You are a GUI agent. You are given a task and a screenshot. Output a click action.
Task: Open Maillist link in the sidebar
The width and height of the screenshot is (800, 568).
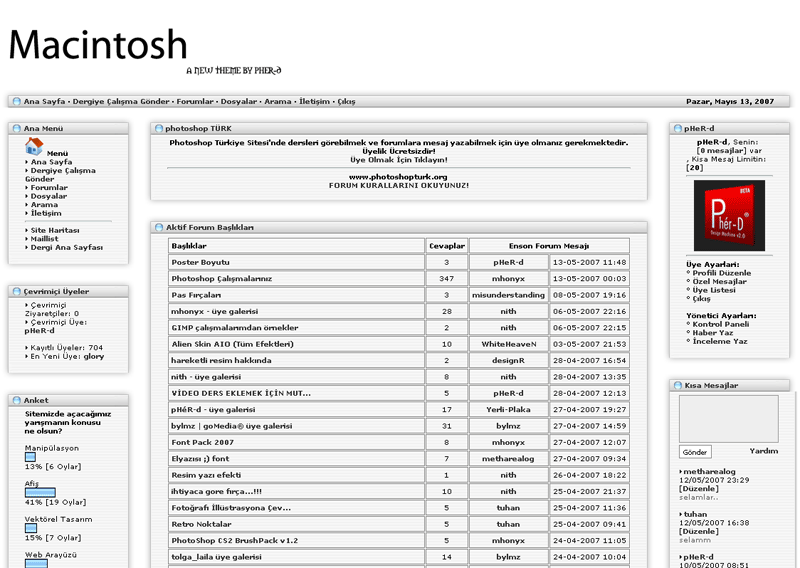coord(44,239)
